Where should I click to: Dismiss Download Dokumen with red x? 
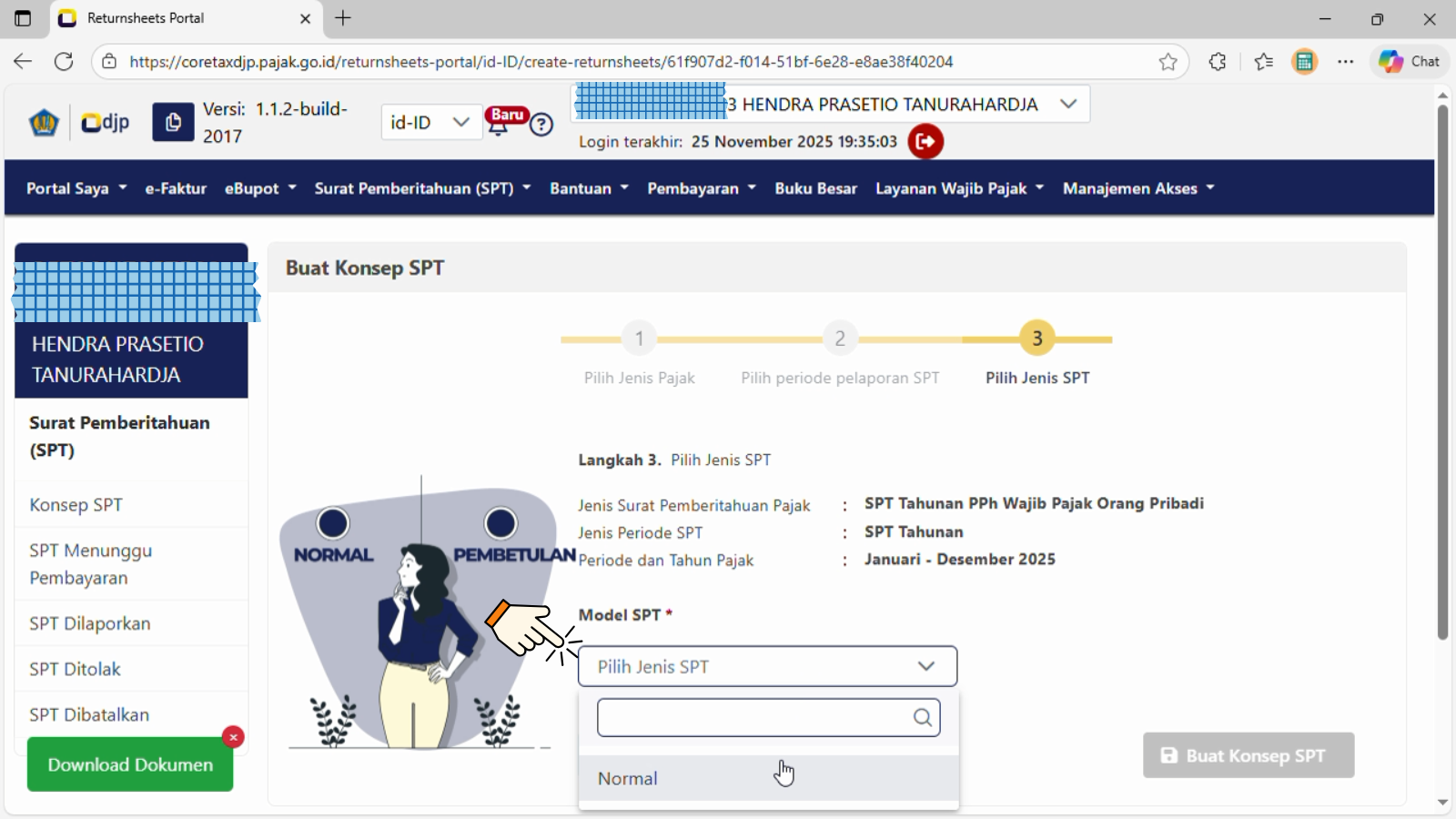click(233, 737)
